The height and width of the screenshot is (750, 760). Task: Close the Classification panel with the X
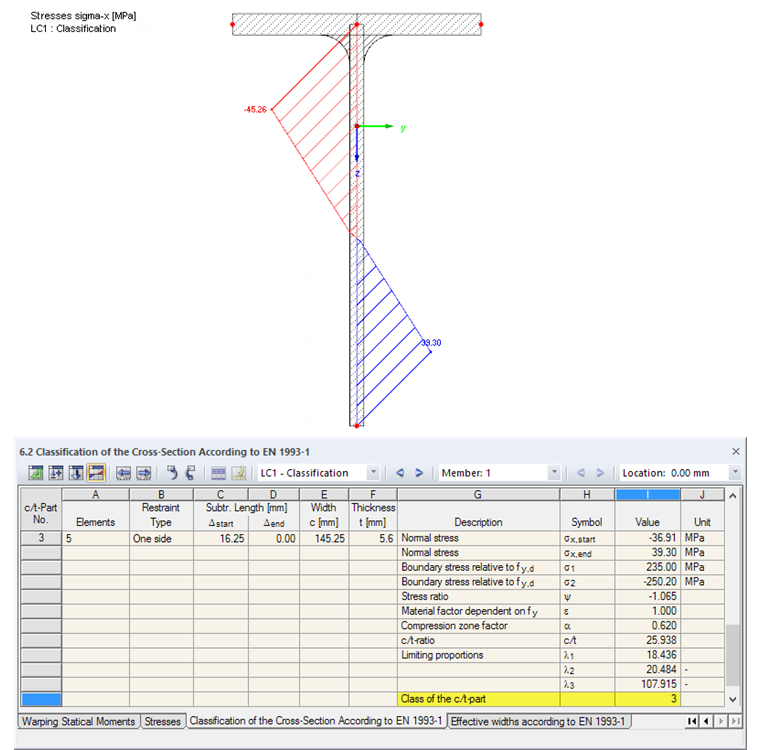(x=736, y=451)
